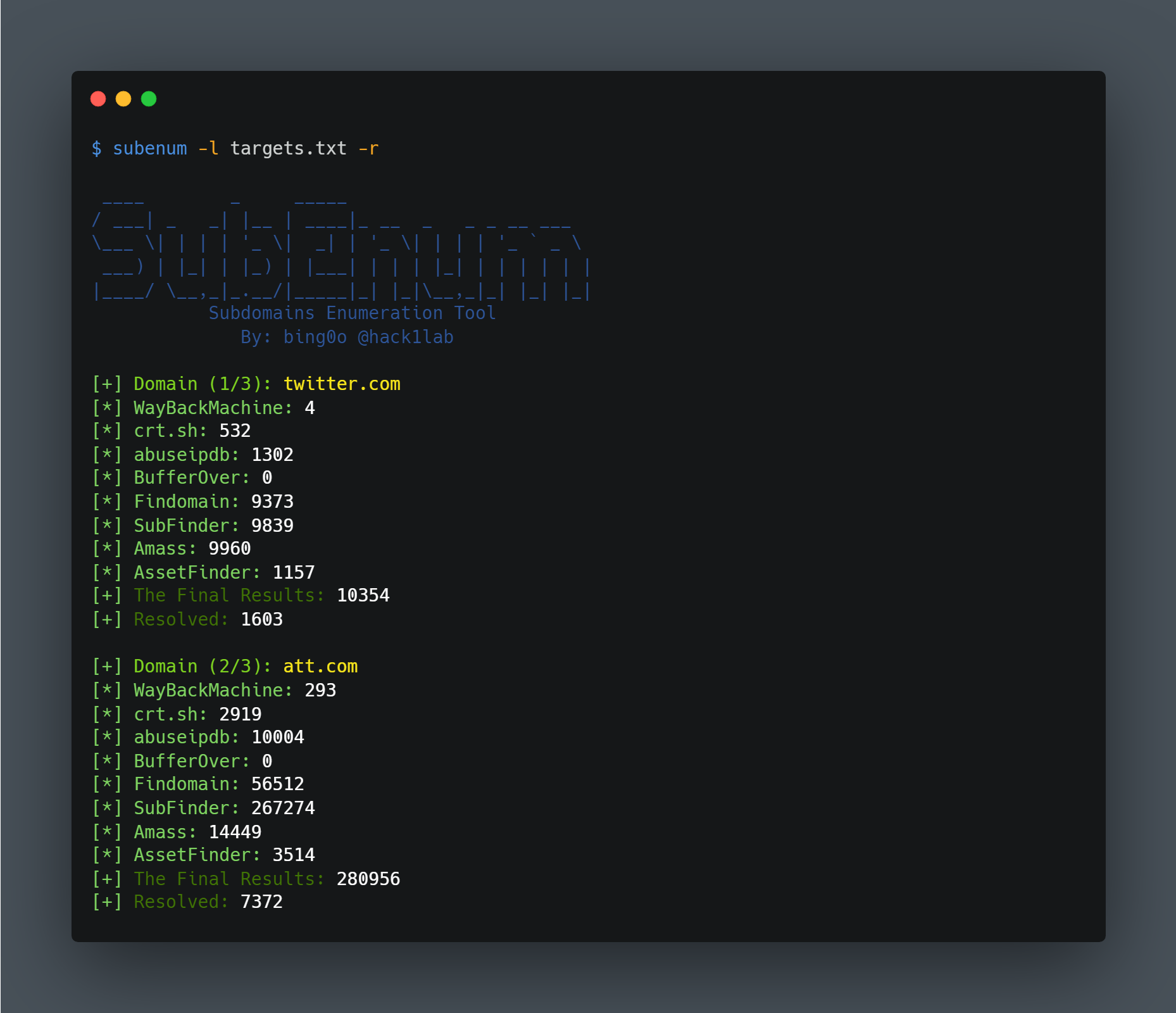Click crt.sh count '2919'
The height and width of the screenshot is (1013, 1176).
[x=241, y=714]
